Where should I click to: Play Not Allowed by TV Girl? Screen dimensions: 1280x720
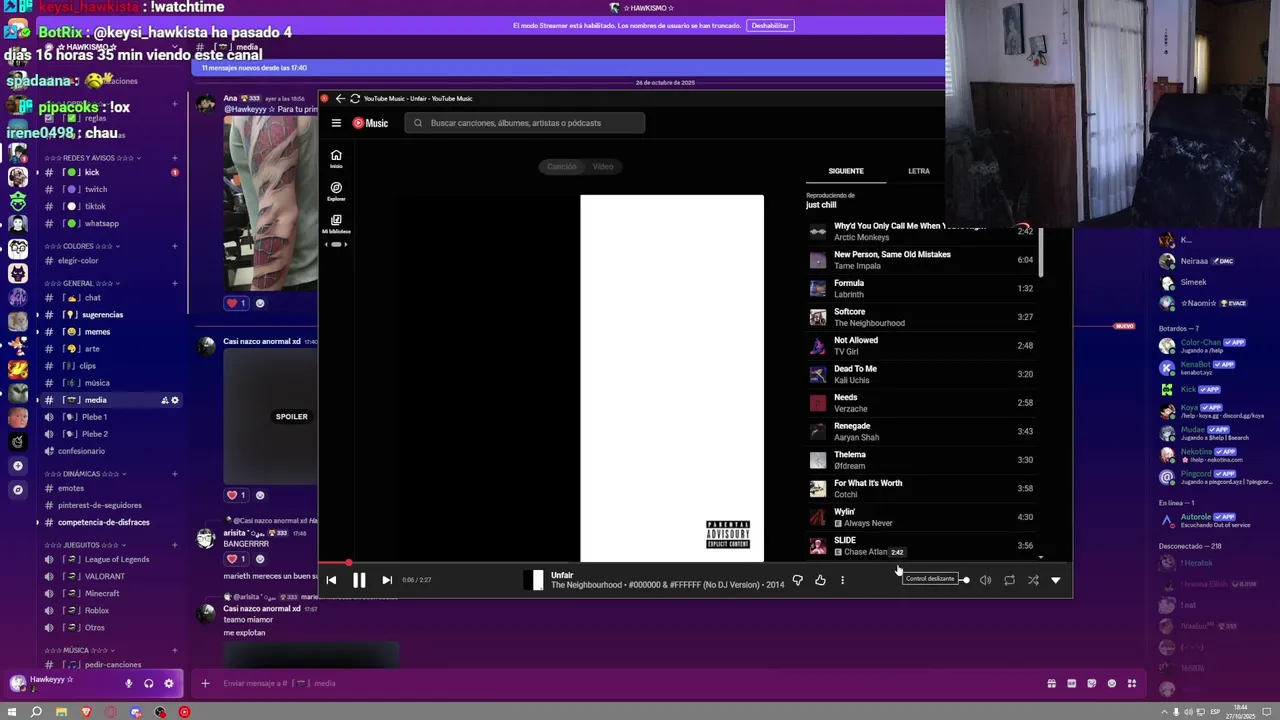point(920,346)
